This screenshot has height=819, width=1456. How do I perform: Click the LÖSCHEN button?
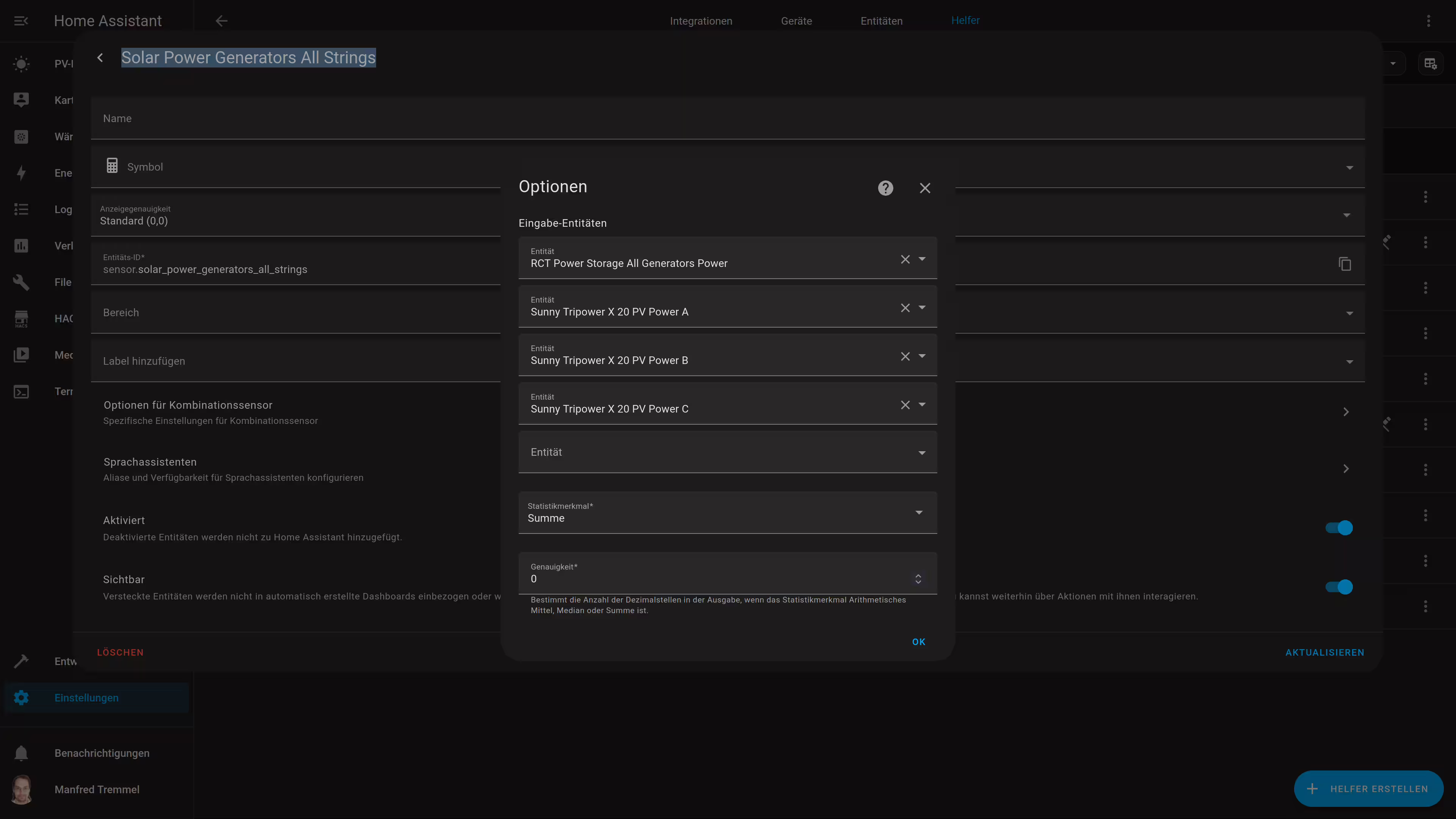pos(121,652)
